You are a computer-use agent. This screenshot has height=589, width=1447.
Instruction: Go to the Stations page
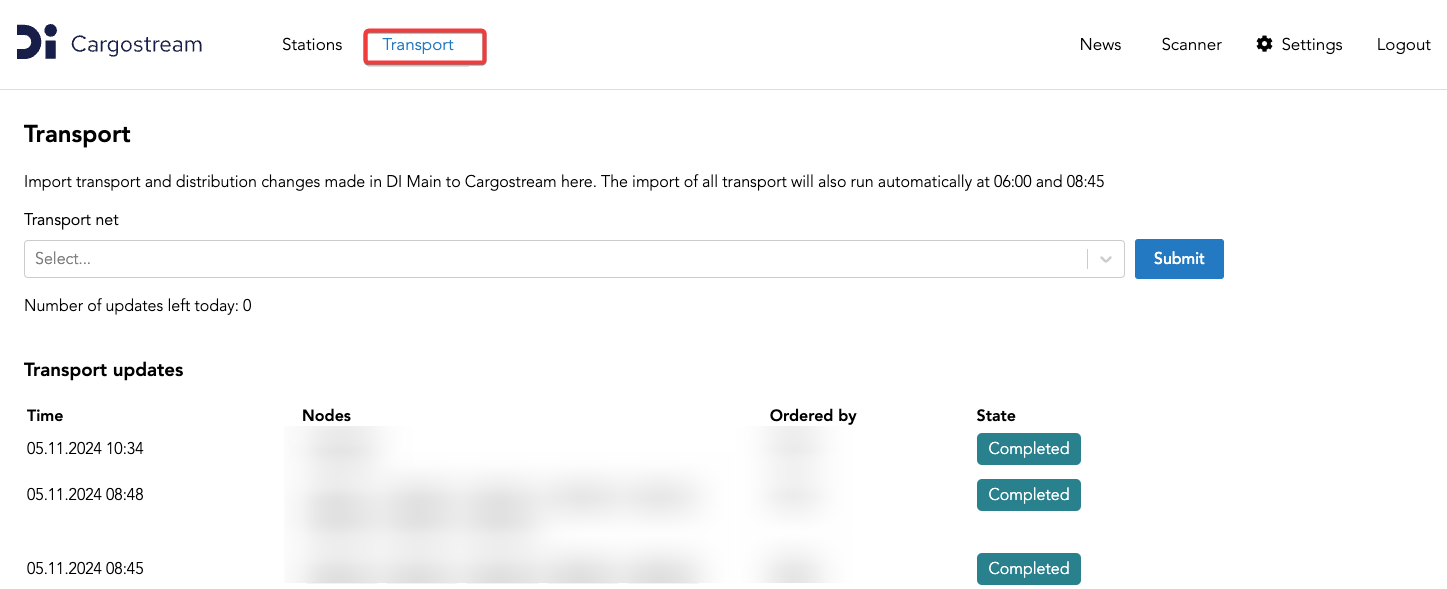312,45
